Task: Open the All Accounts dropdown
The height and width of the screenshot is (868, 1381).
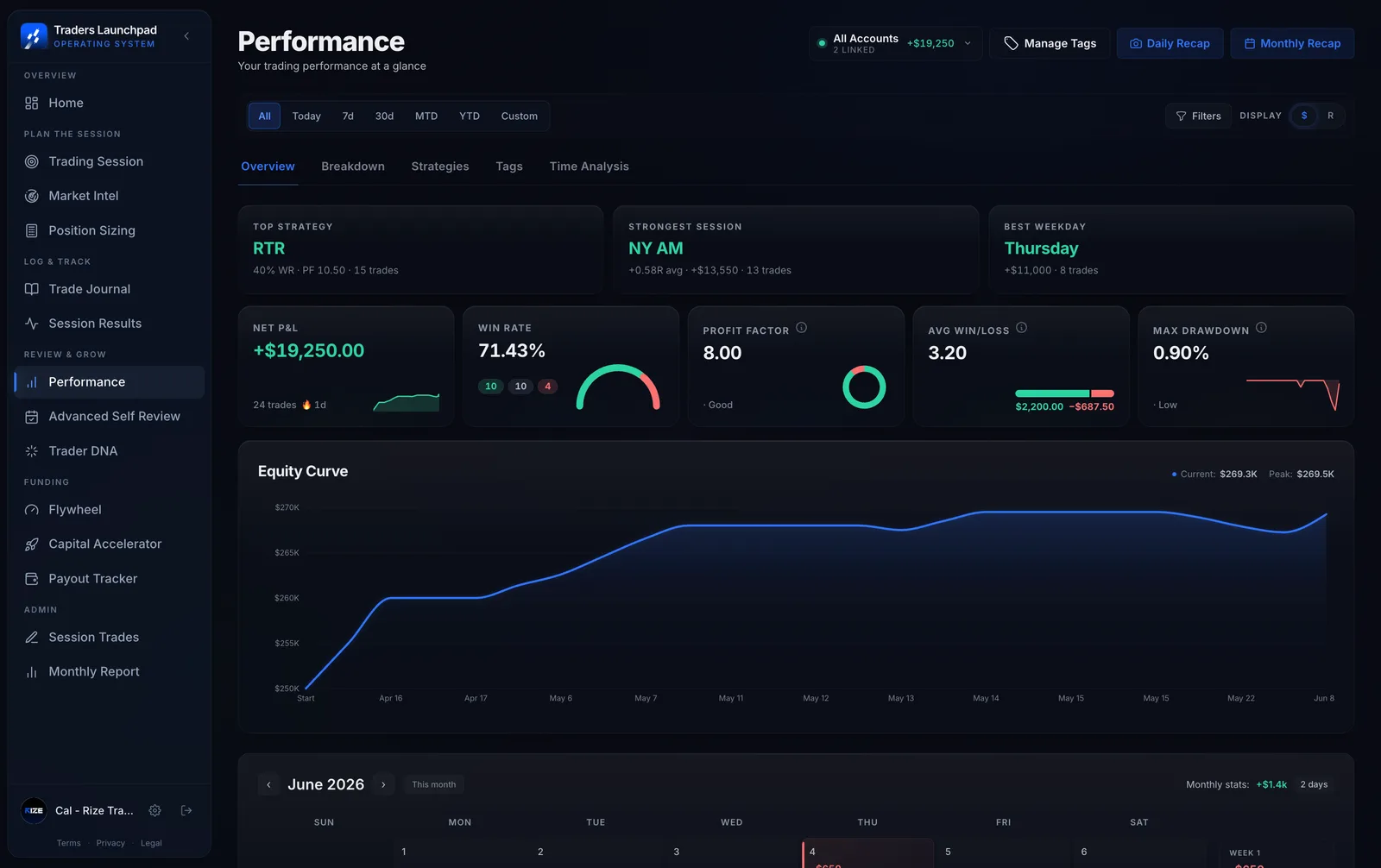Action: pos(895,43)
